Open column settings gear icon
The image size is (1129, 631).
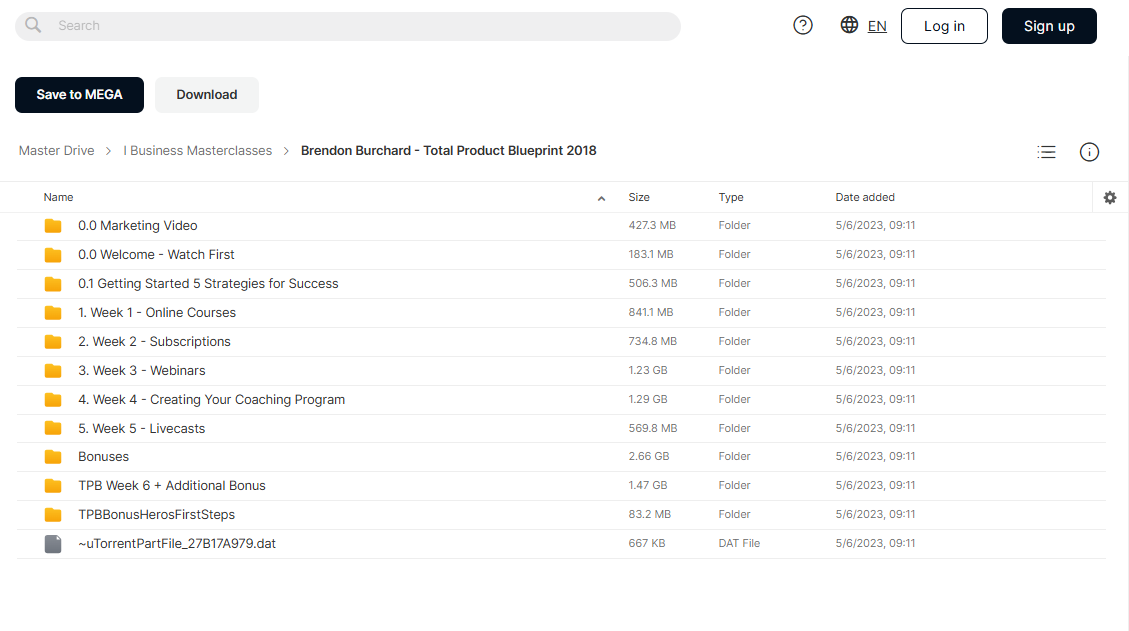(1110, 197)
